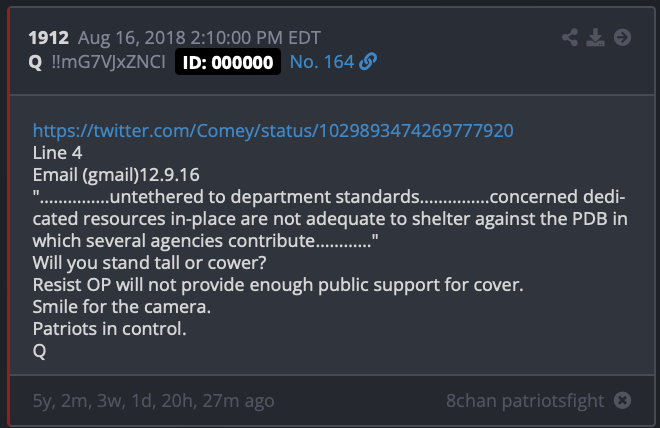Click the 'Patriots in control.' line
This screenshot has width=660, height=428.
pos(109,329)
